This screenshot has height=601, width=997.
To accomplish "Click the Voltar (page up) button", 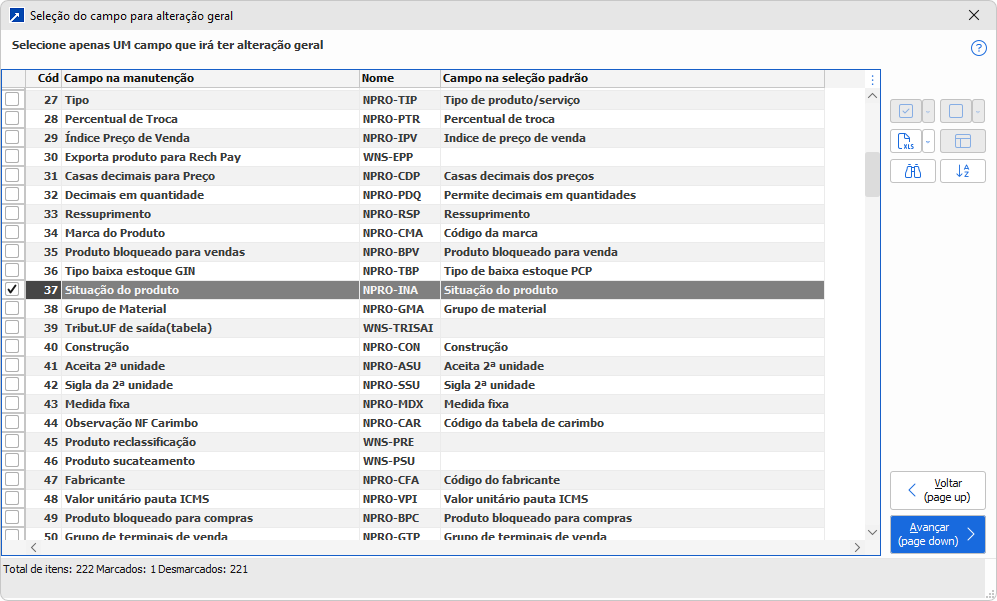I will pos(937,490).
